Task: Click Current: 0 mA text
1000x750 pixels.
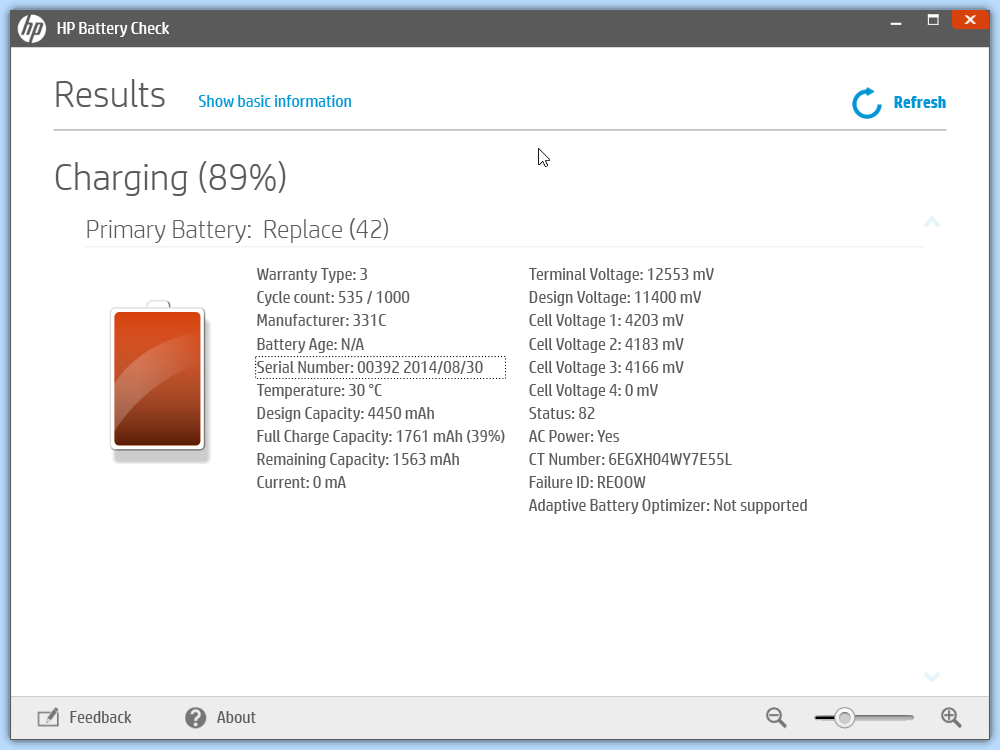Action: click(301, 482)
